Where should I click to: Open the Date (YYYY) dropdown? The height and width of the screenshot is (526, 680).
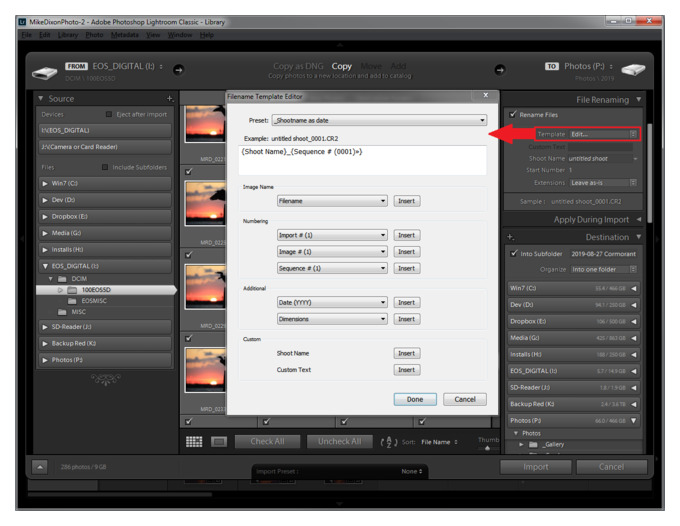[x=331, y=302]
